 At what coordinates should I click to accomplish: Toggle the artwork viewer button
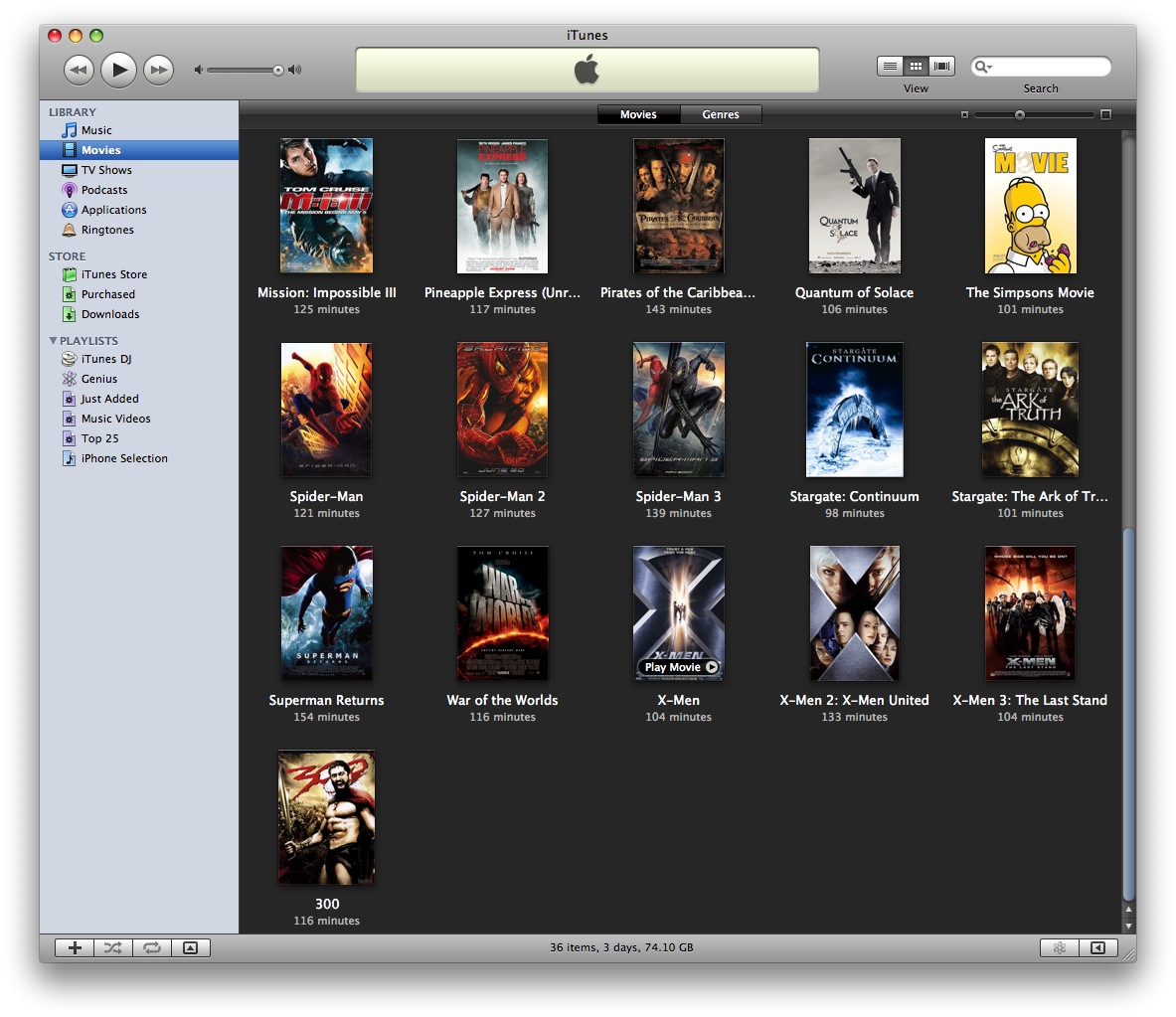click(191, 948)
